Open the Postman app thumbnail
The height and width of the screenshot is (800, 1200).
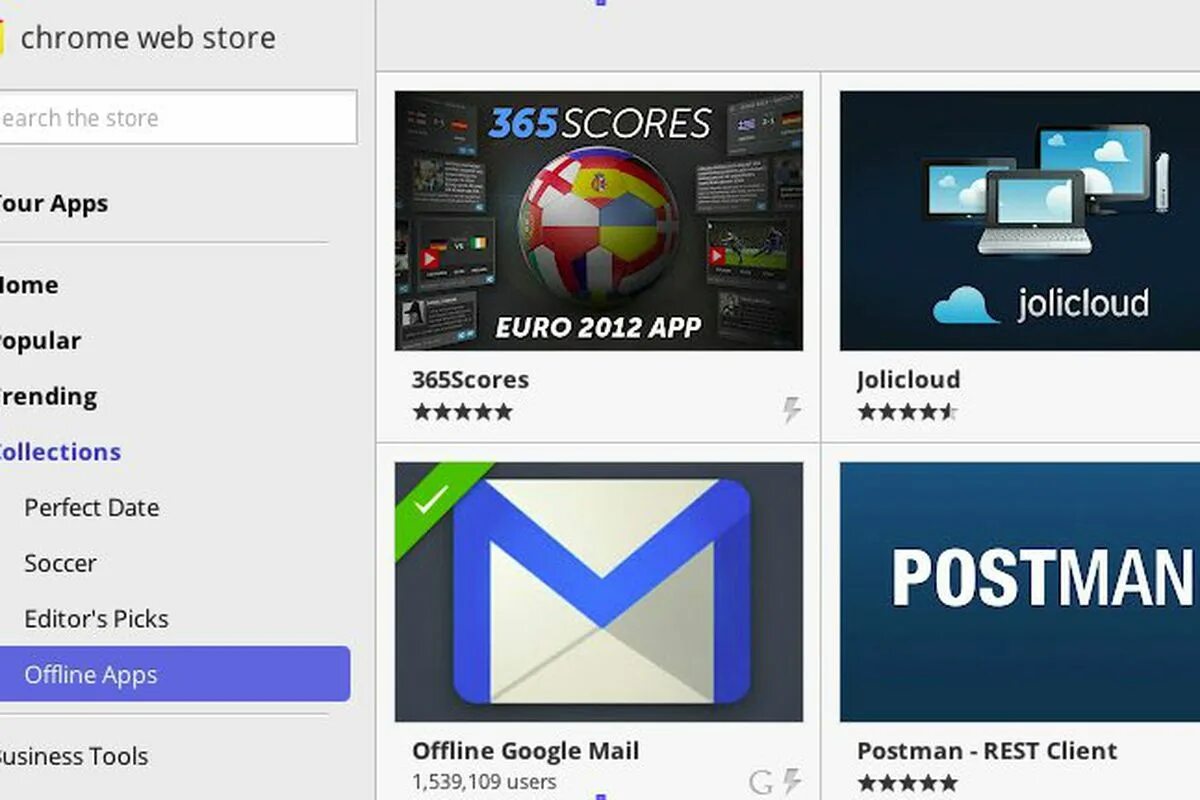[1020, 592]
